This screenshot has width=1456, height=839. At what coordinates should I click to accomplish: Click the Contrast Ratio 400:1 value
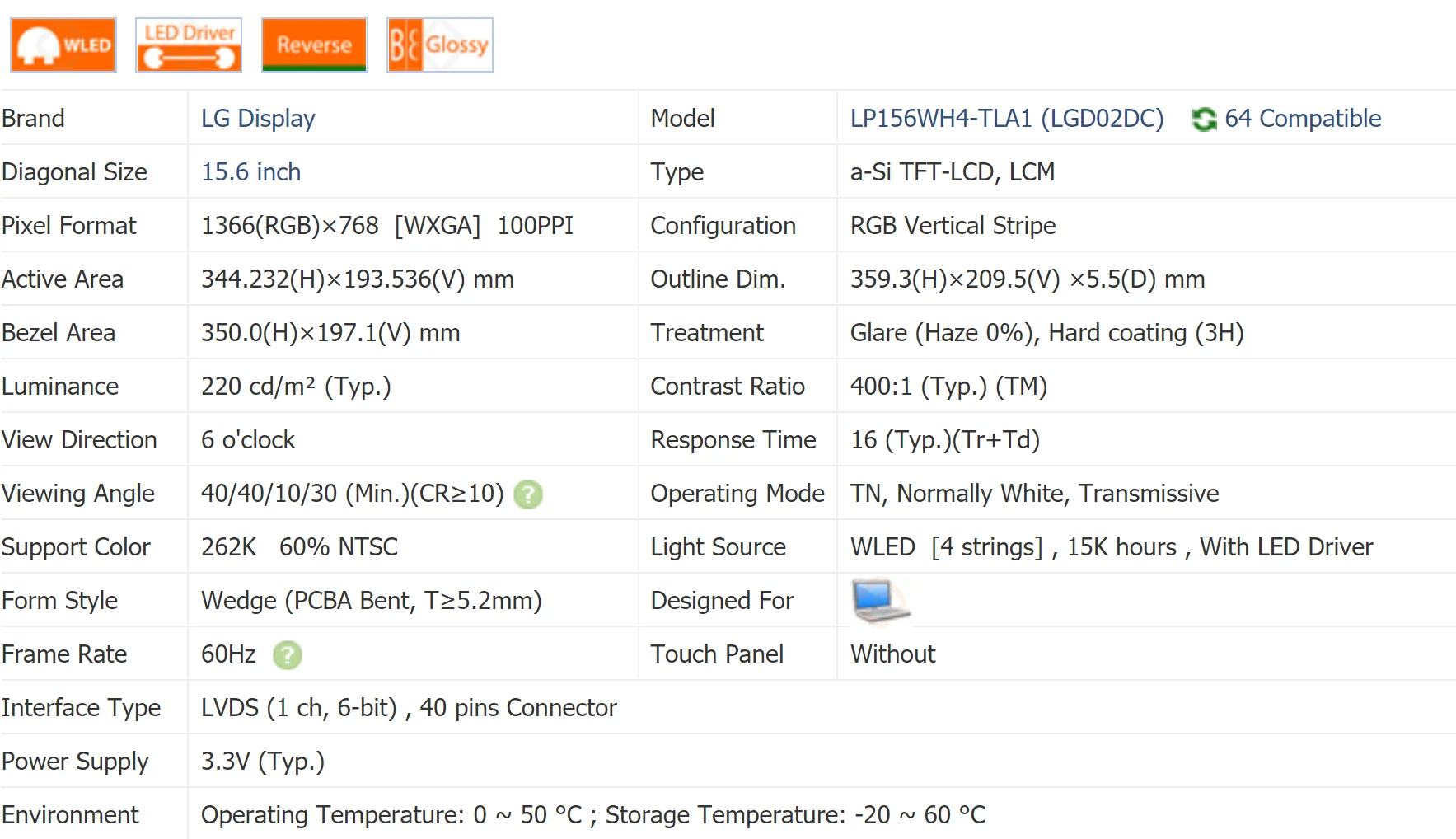coord(948,386)
